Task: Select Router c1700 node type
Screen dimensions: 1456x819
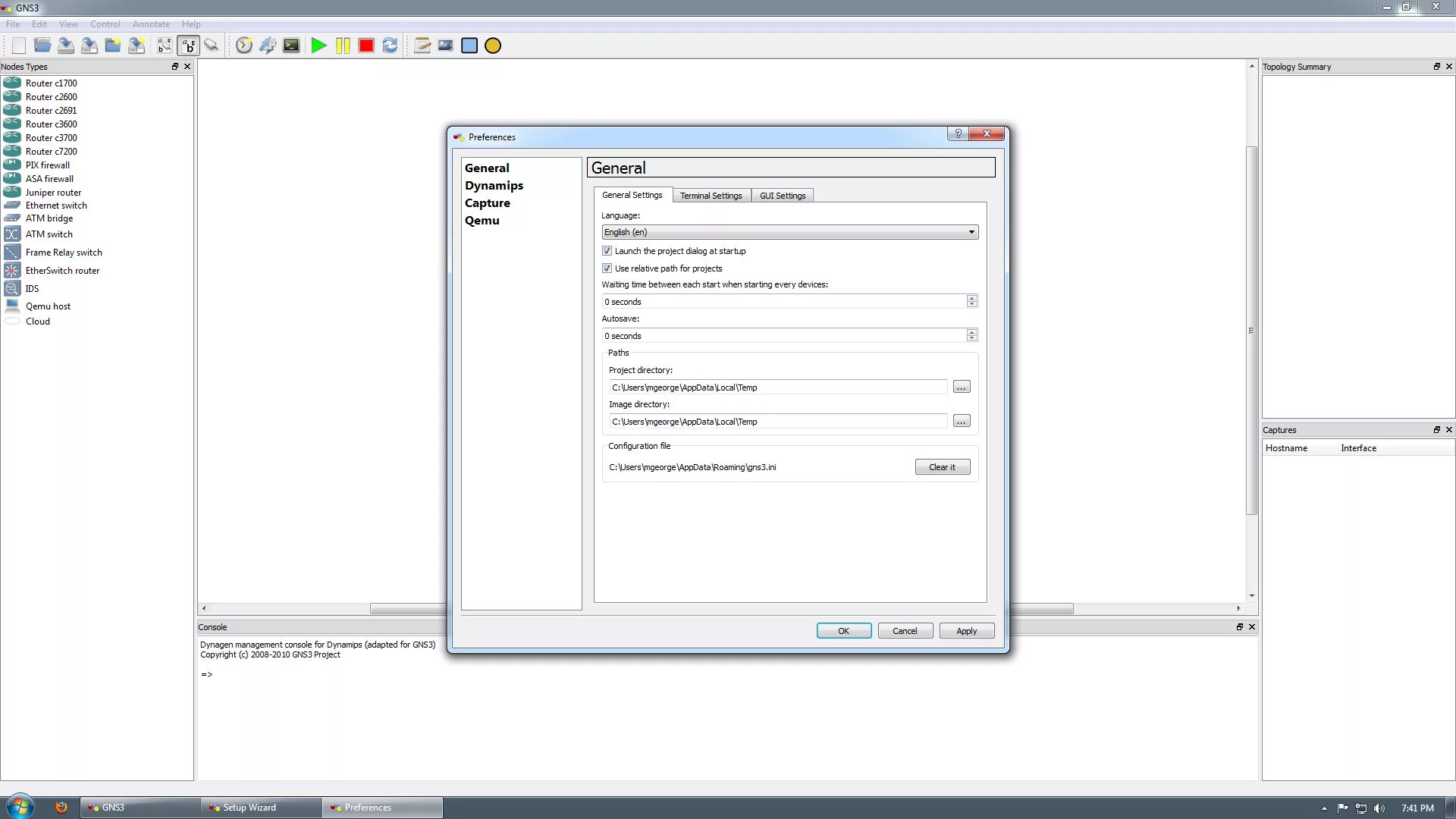Action: pos(51,83)
